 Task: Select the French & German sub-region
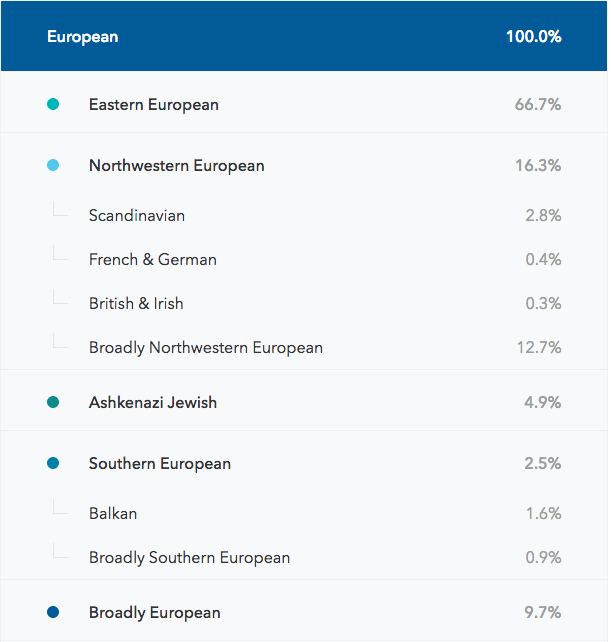click(x=304, y=260)
